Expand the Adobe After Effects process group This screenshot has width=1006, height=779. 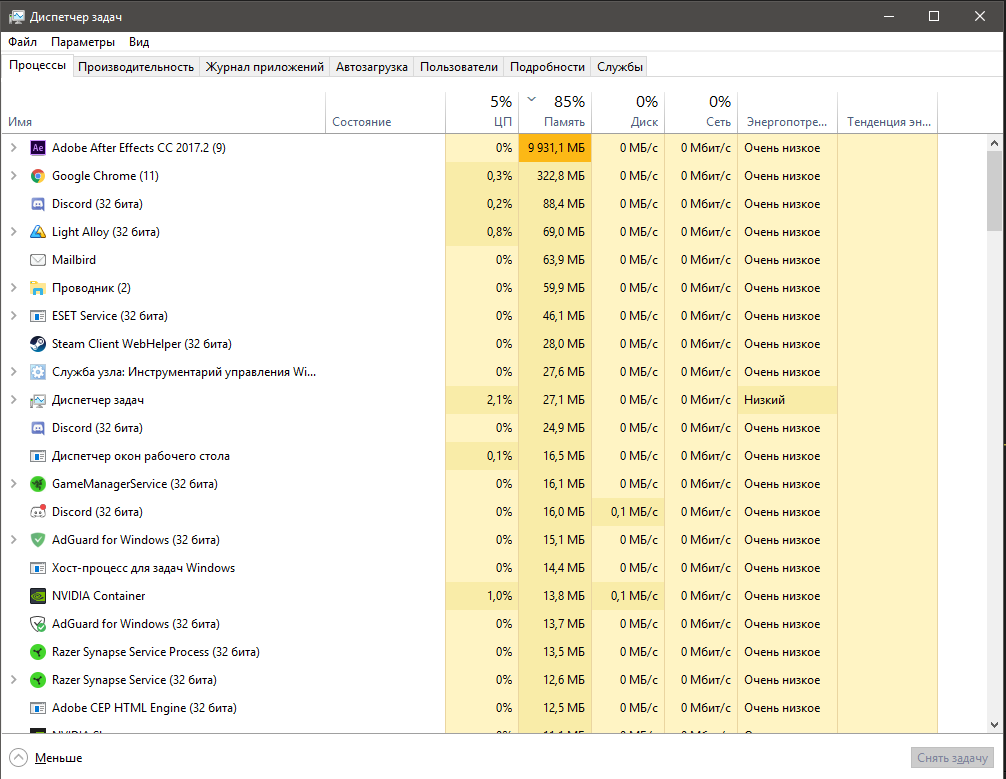(x=13, y=148)
